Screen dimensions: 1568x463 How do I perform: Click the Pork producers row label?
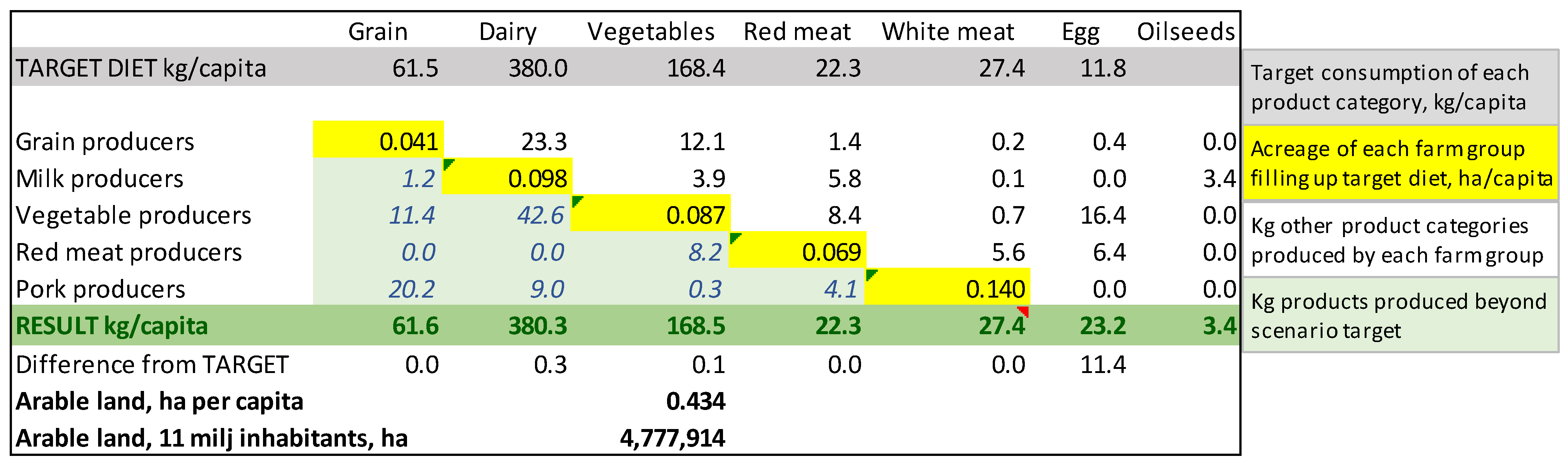click(100, 289)
